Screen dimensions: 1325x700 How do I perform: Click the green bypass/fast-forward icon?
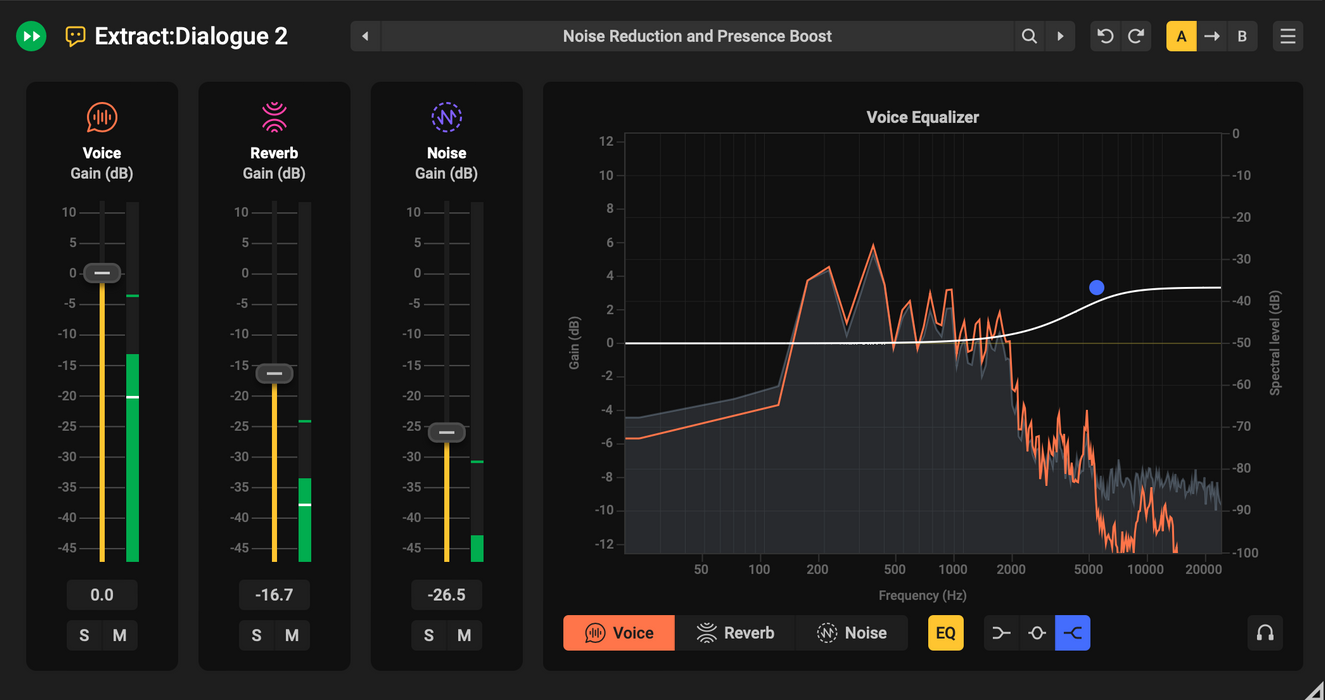pyautogui.click(x=31, y=37)
